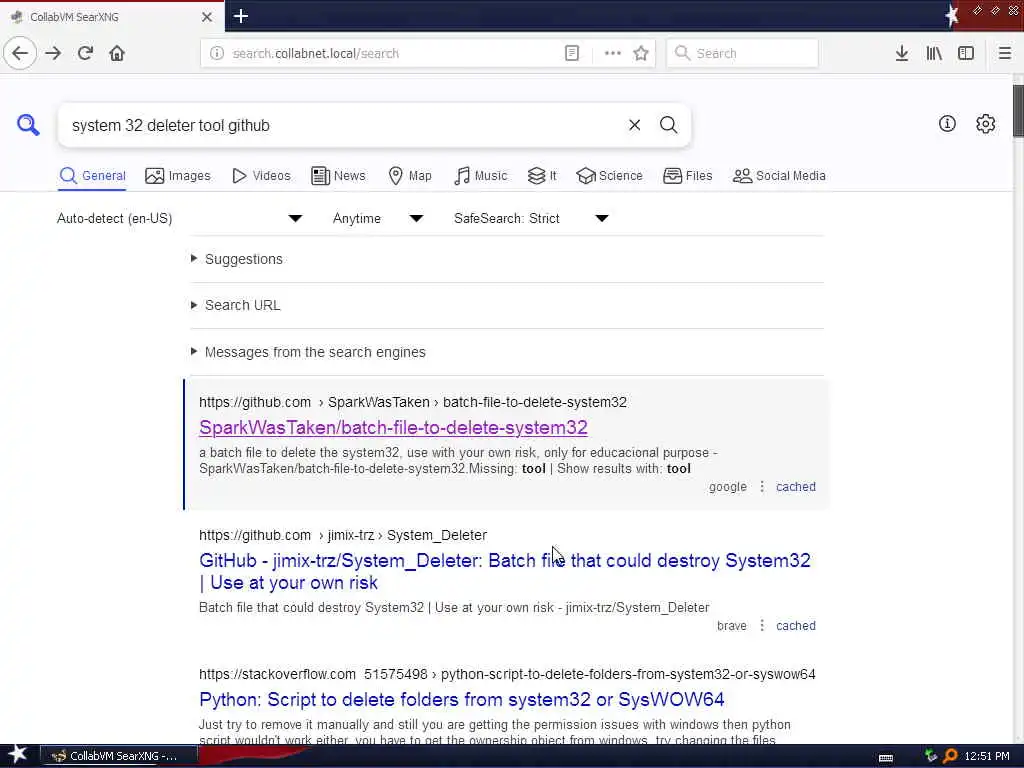Open cached link for jimix-trz result
The height and width of the screenshot is (768, 1024).
pos(795,626)
